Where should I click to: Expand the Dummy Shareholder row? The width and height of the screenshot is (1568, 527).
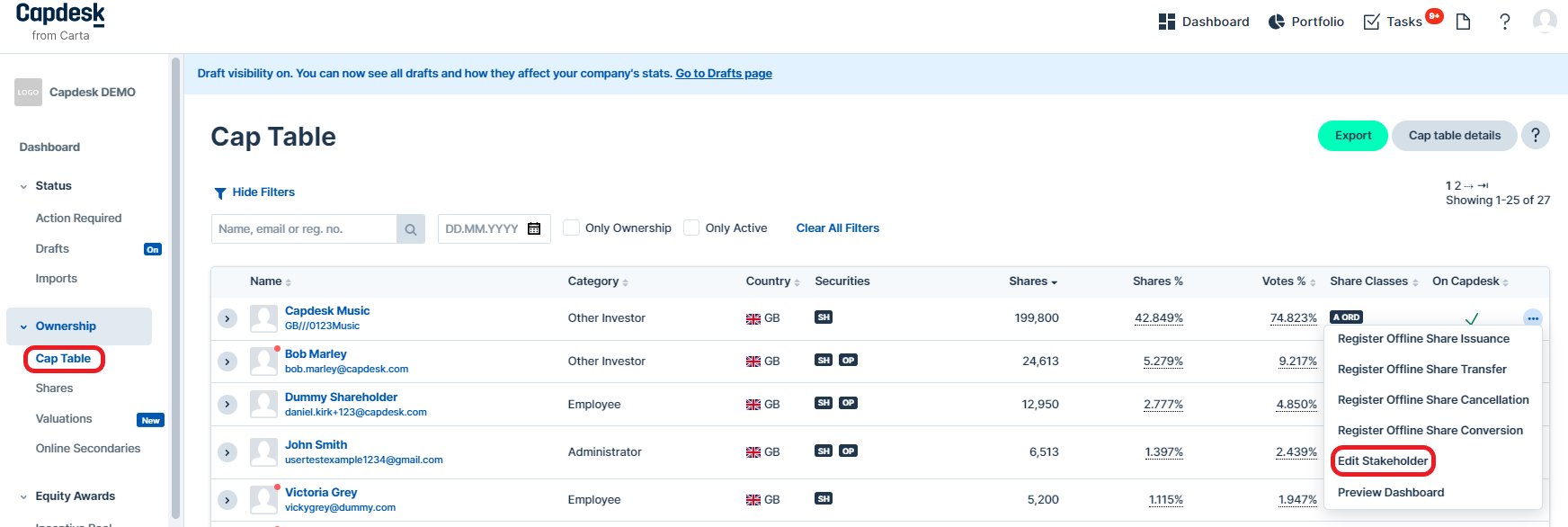[x=227, y=405]
